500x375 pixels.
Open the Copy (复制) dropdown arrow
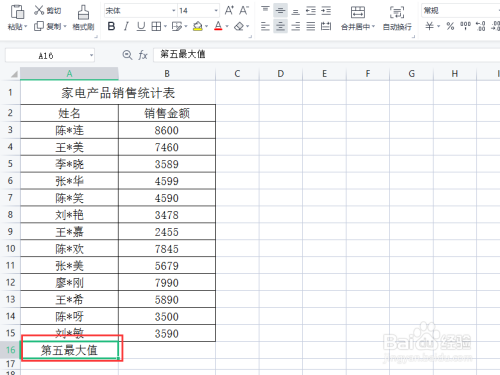click(65, 26)
